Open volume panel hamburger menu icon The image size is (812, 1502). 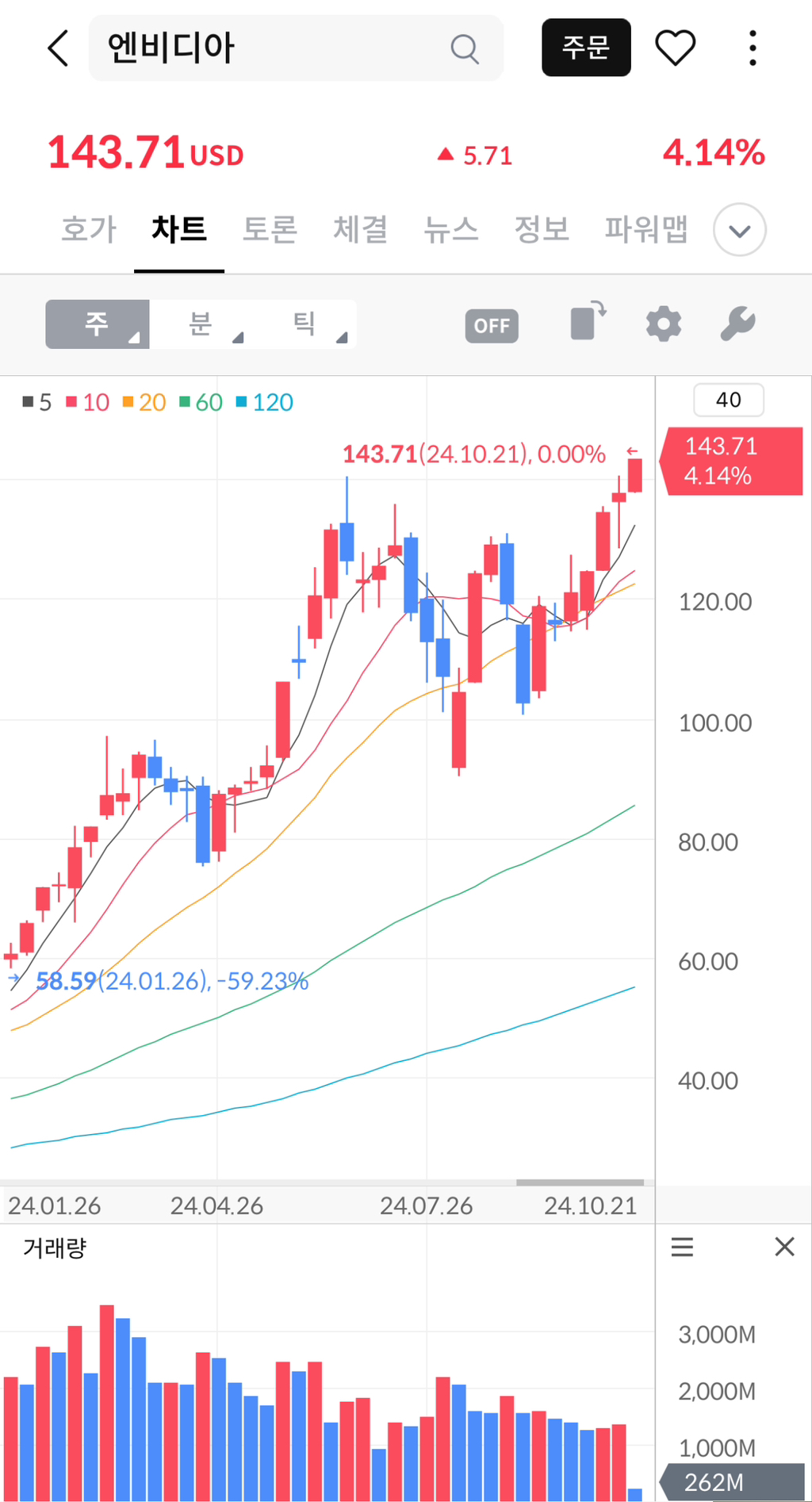(682, 1247)
